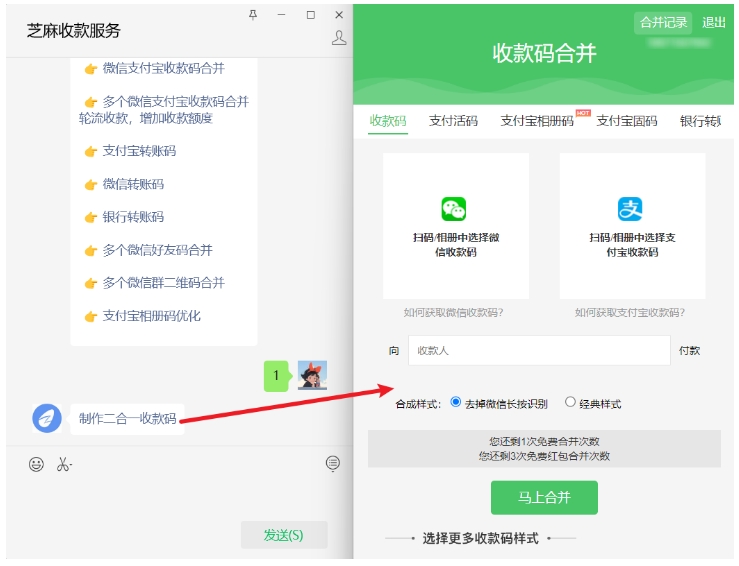The width and height of the screenshot is (739, 566).
Task: Click the blue service account avatar
Action: 47,418
